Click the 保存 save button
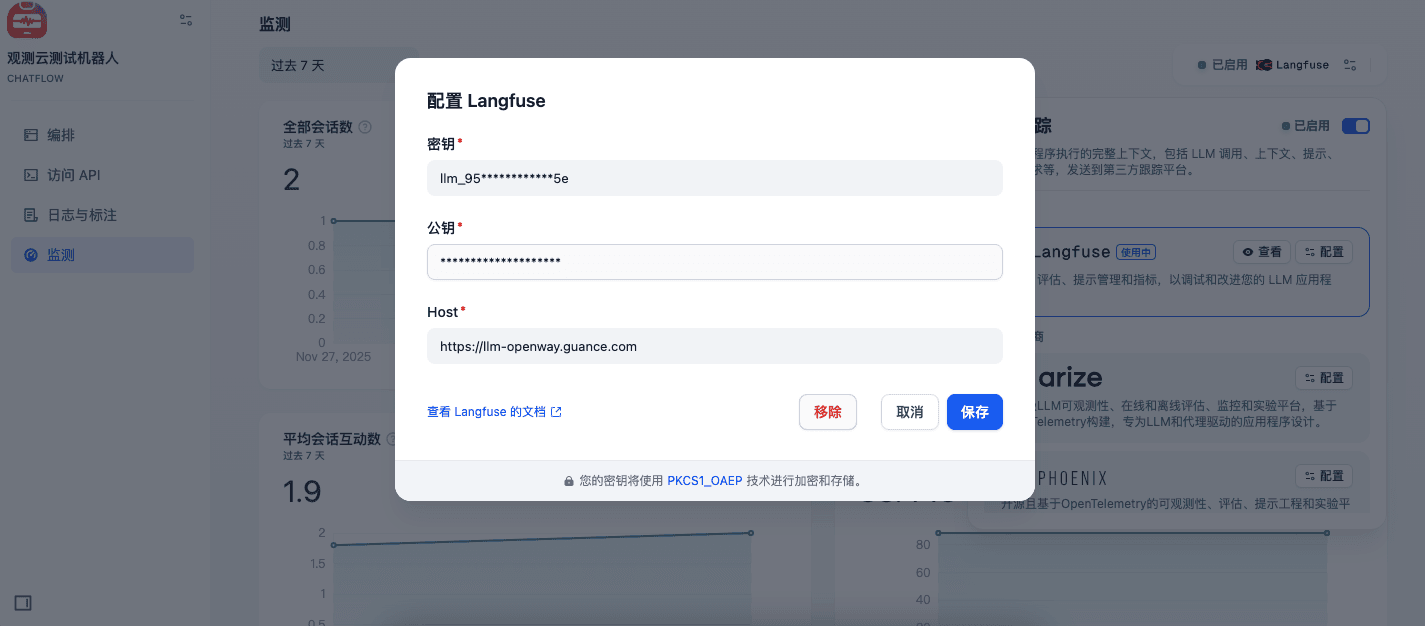Viewport: 1425px width, 626px height. pos(975,412)
